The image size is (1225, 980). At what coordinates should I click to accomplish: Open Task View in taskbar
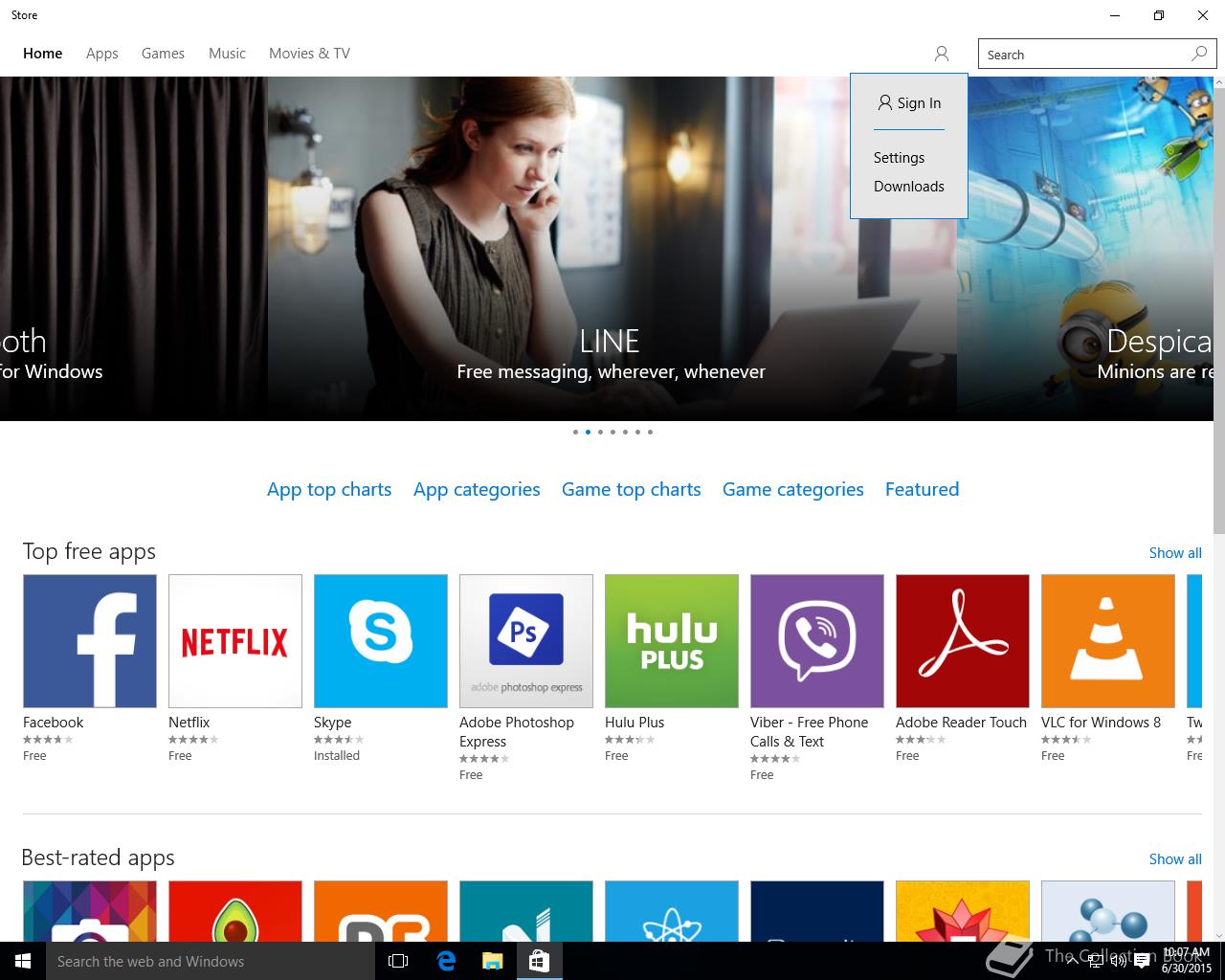[398, 961]
